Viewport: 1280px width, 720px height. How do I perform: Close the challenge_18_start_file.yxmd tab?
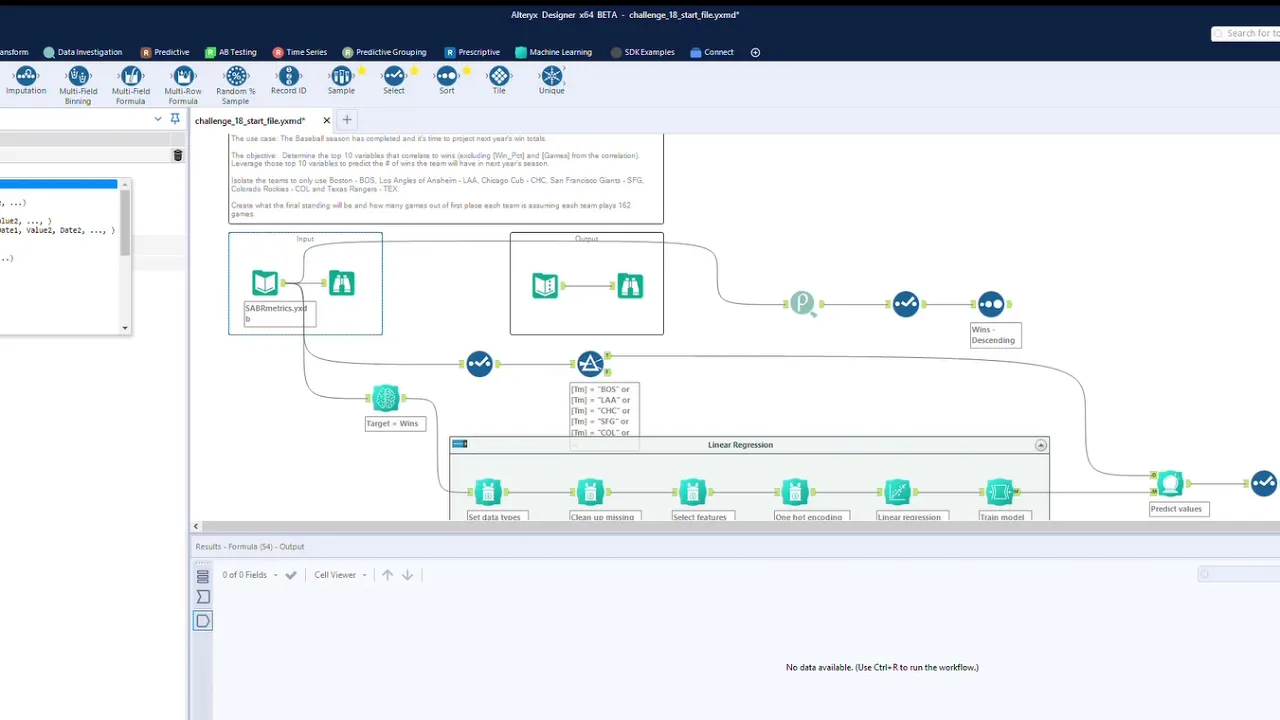(326, 120)
